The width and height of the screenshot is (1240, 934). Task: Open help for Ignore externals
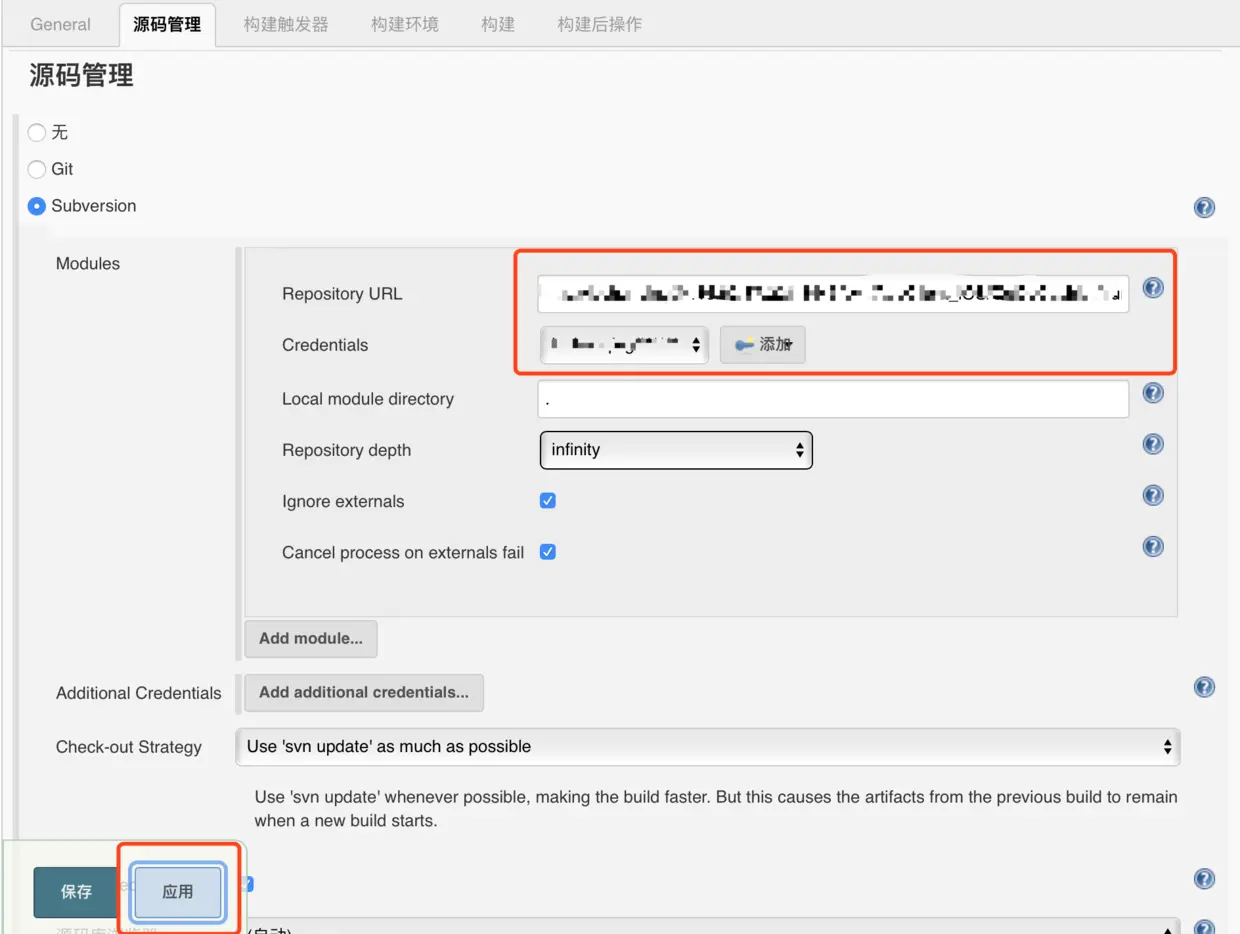1153,495
